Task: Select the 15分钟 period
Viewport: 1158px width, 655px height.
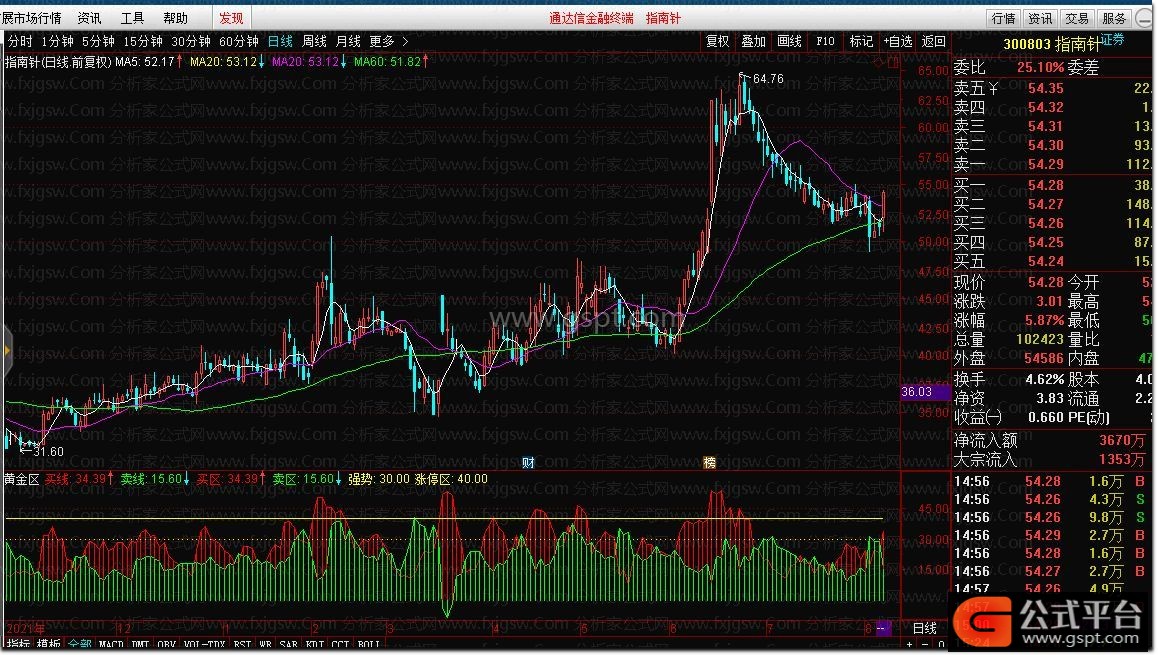Action: coord(143,41)
